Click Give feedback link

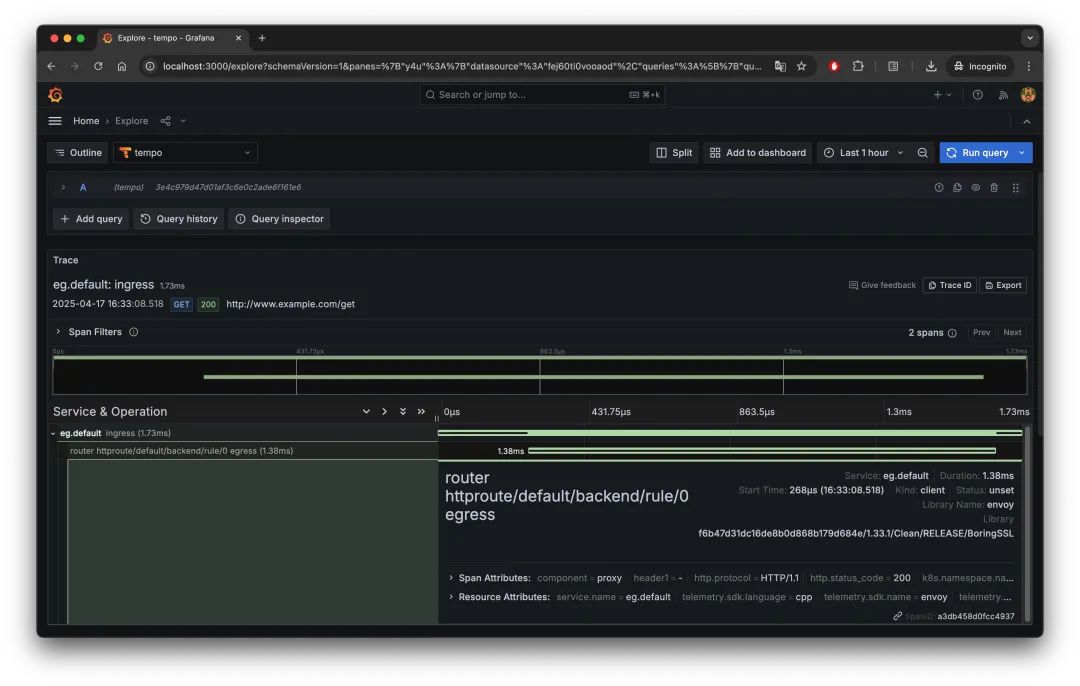882,285
